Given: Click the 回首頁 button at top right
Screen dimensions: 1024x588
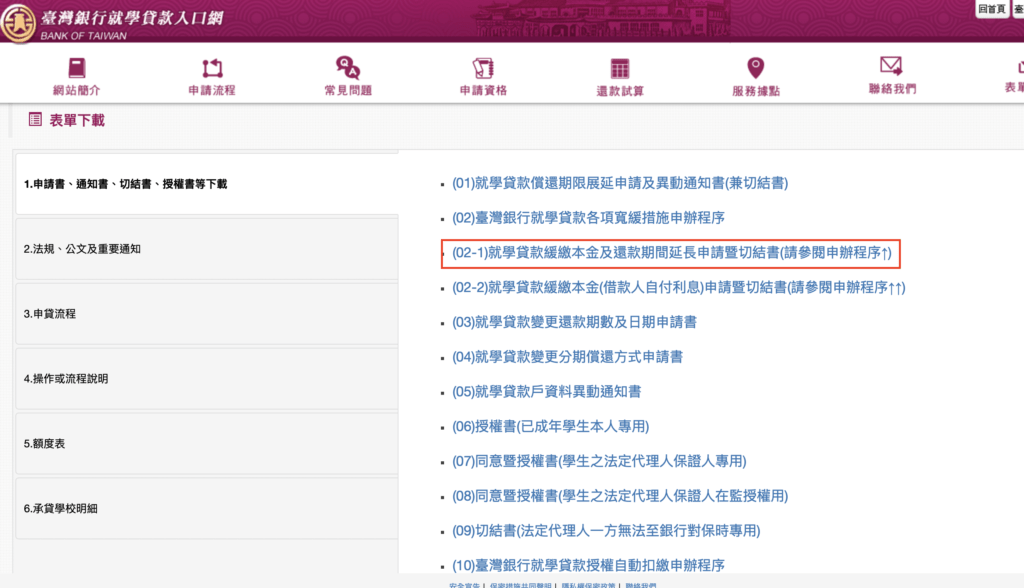Looking at the screenshot, I should (x=991, y=9).
